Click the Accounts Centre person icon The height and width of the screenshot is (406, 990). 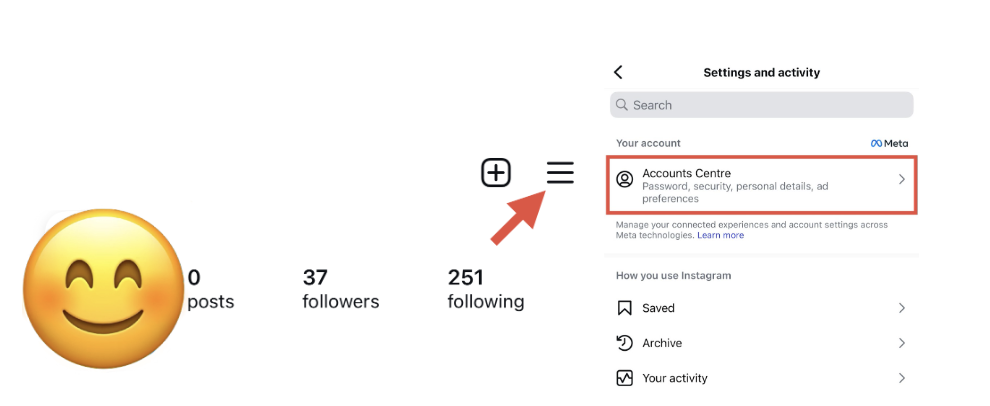625,180
